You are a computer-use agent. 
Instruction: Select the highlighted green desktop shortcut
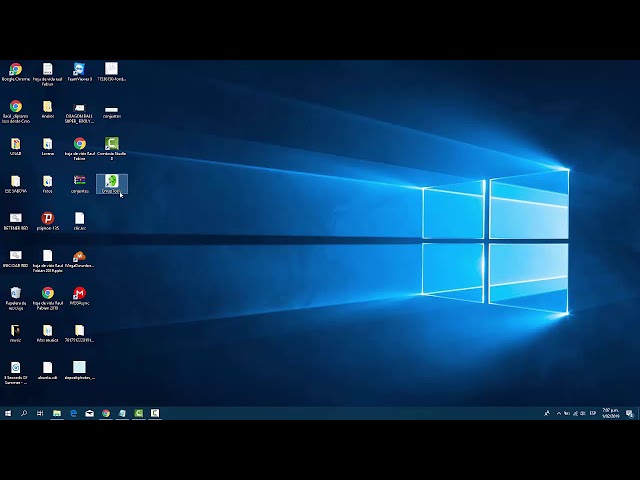tap(111, 182)
